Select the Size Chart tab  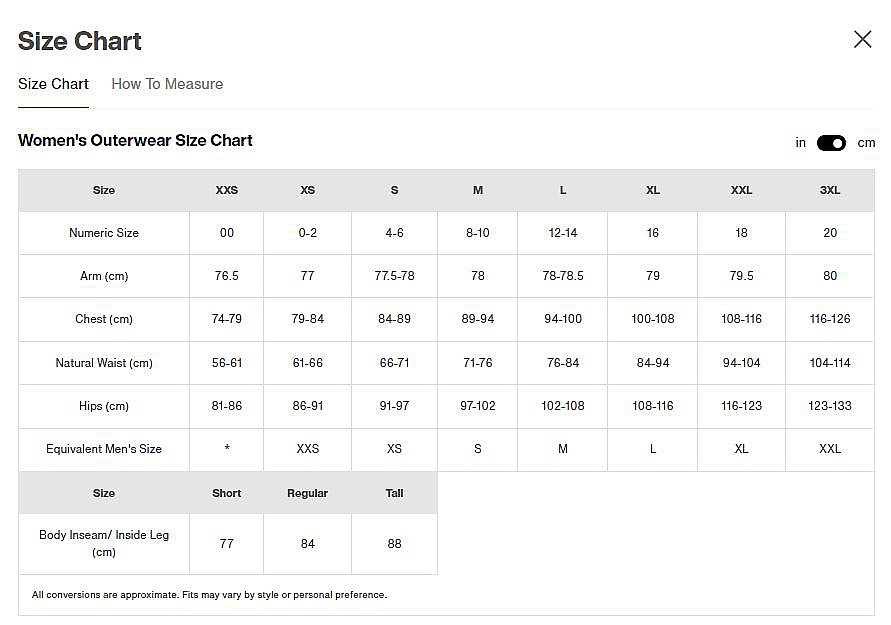pyautogui.click(x=53, y=84)
